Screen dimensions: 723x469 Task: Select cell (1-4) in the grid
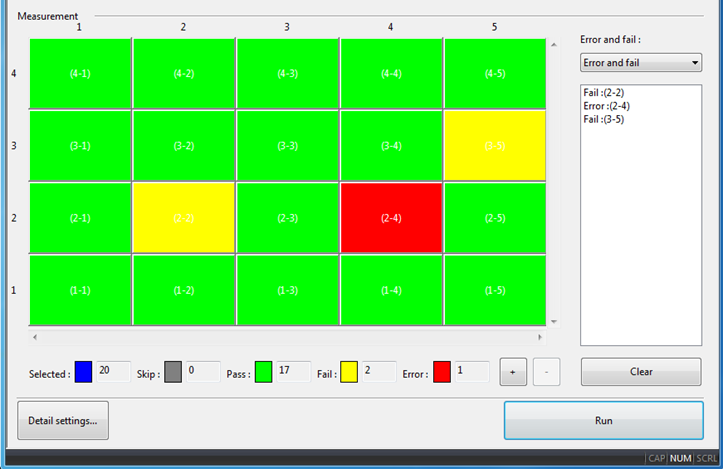click(391, 290)
